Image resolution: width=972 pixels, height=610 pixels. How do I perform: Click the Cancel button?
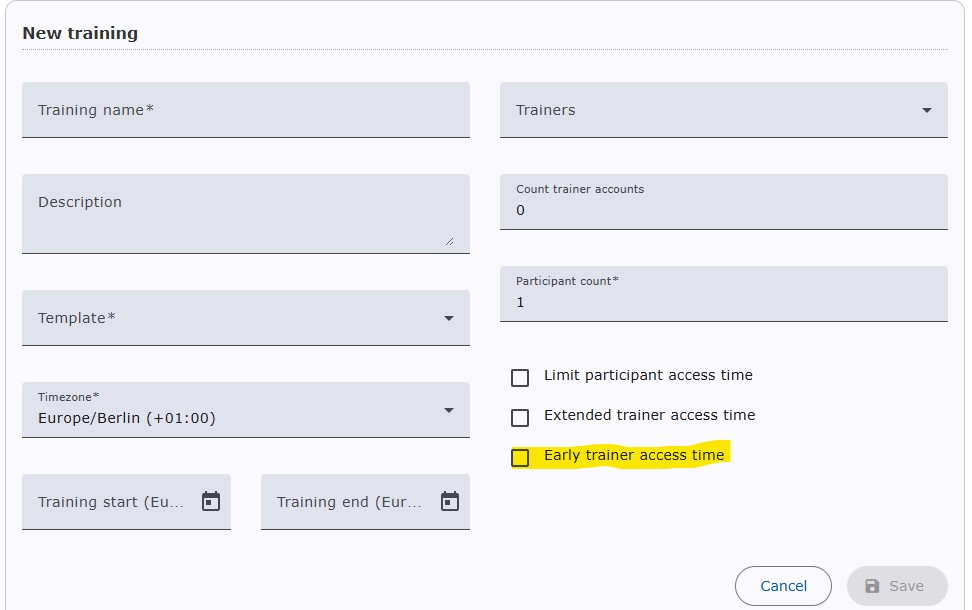pos(783,586)
